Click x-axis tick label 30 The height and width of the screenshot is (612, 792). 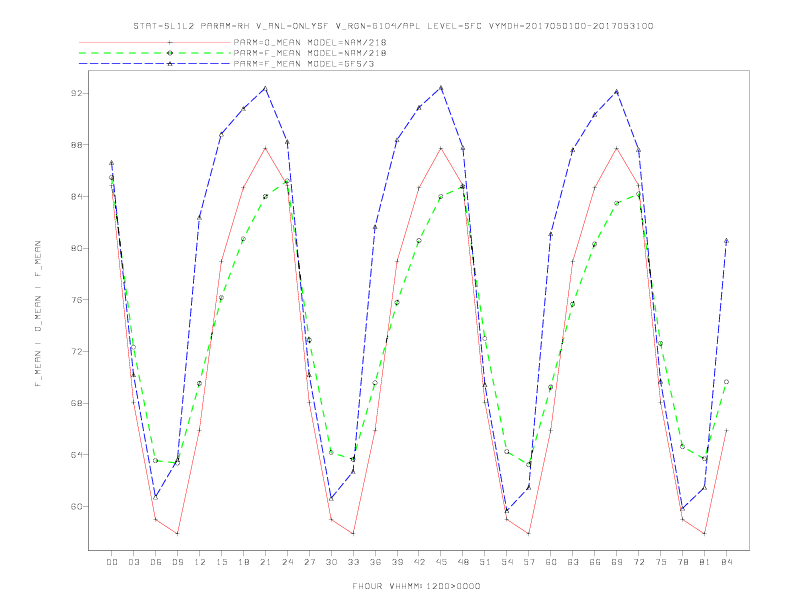point(331,562)
